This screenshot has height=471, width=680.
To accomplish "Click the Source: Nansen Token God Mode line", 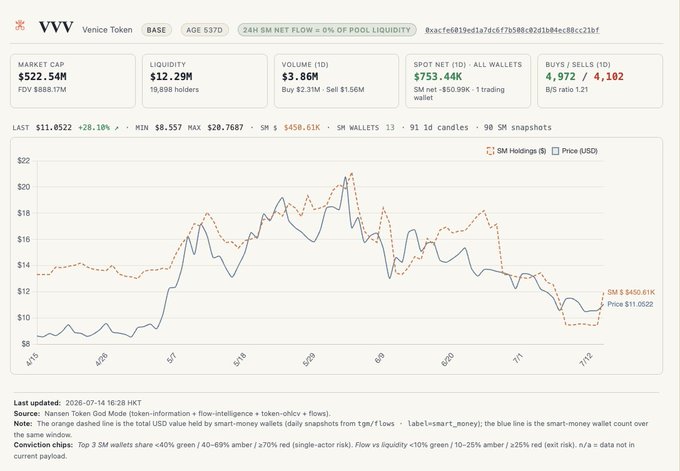I will [x=172, y=413].
